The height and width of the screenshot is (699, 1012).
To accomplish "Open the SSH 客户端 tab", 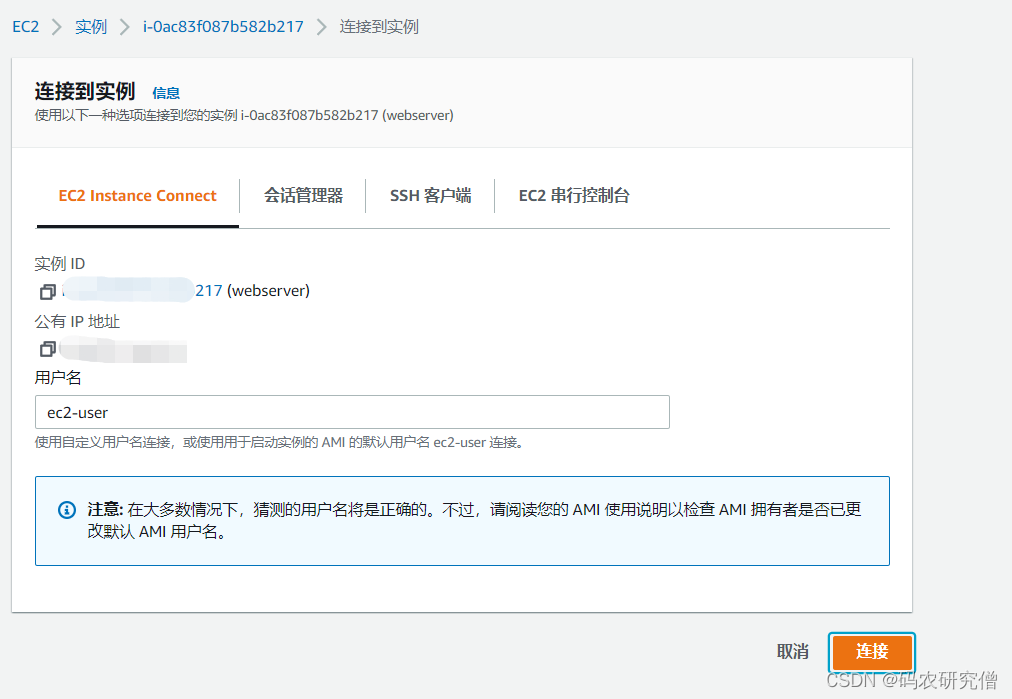I will [430, 196].
